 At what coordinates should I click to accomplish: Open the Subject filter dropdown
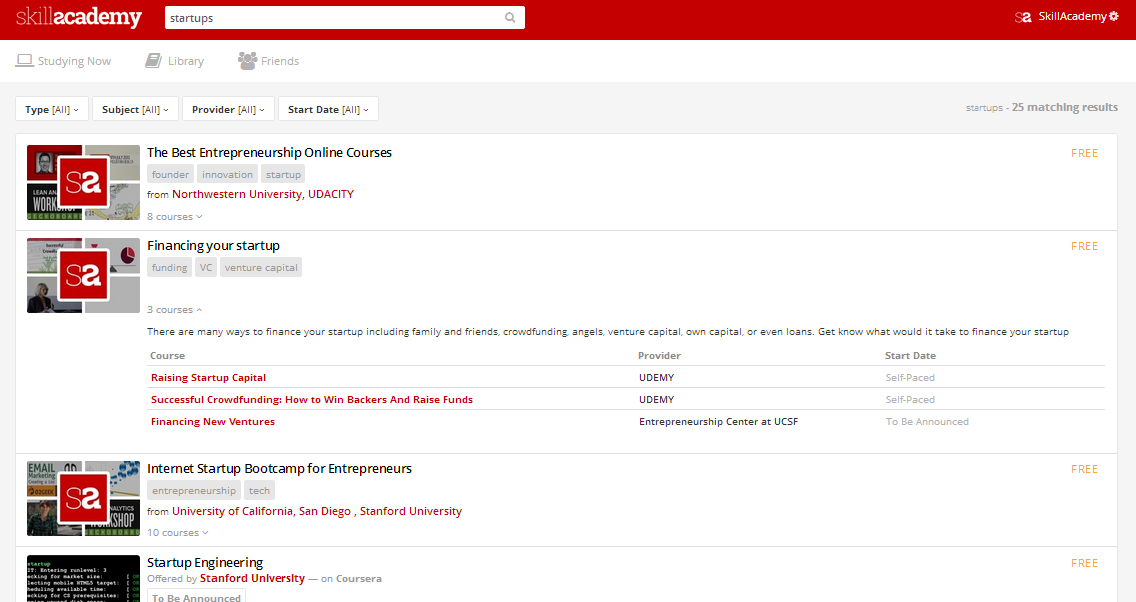click(135, 109)
